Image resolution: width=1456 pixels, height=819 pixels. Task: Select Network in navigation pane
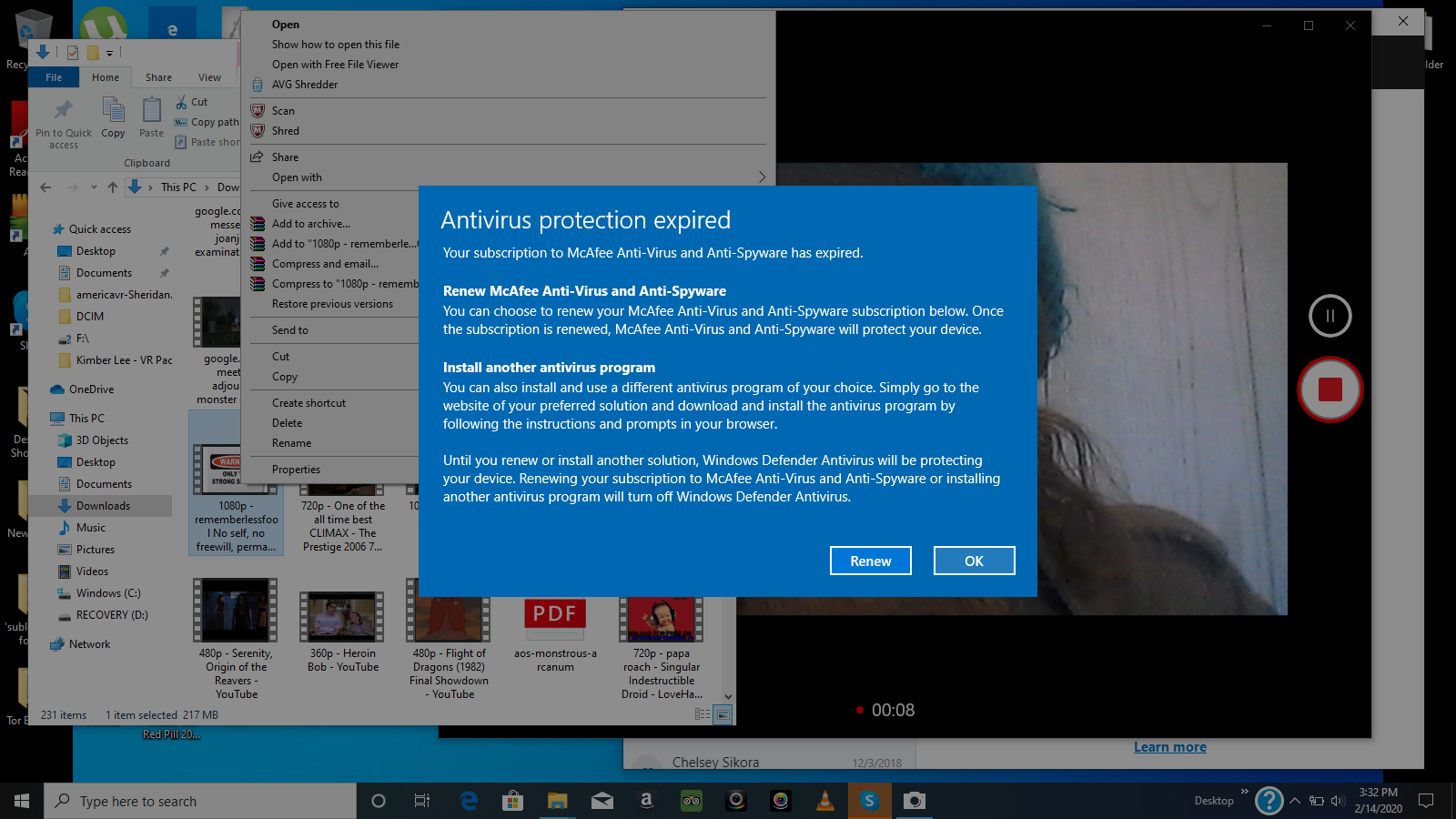89,644
